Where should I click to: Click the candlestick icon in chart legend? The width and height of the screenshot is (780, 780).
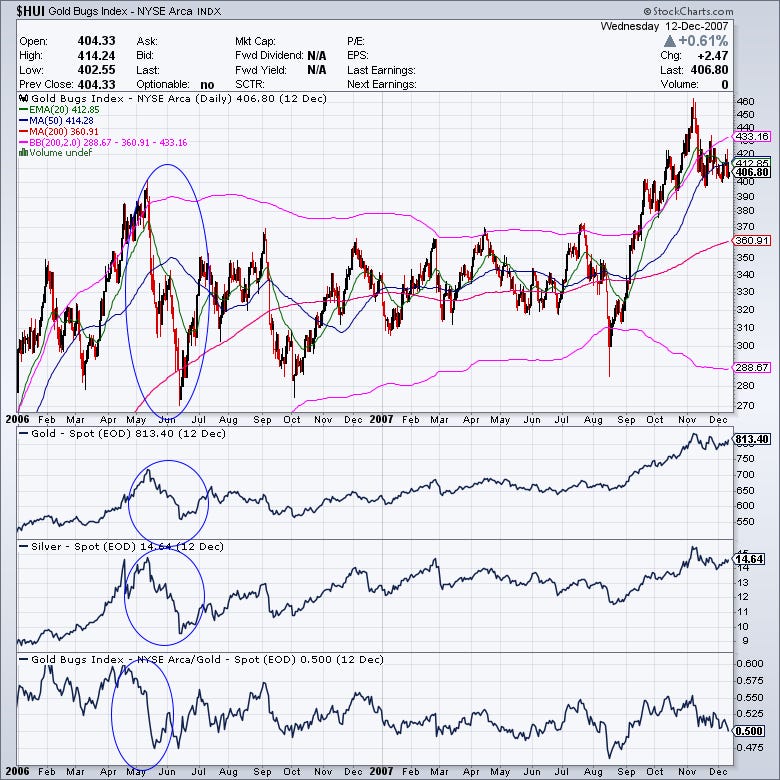click(x=23, y=98)
